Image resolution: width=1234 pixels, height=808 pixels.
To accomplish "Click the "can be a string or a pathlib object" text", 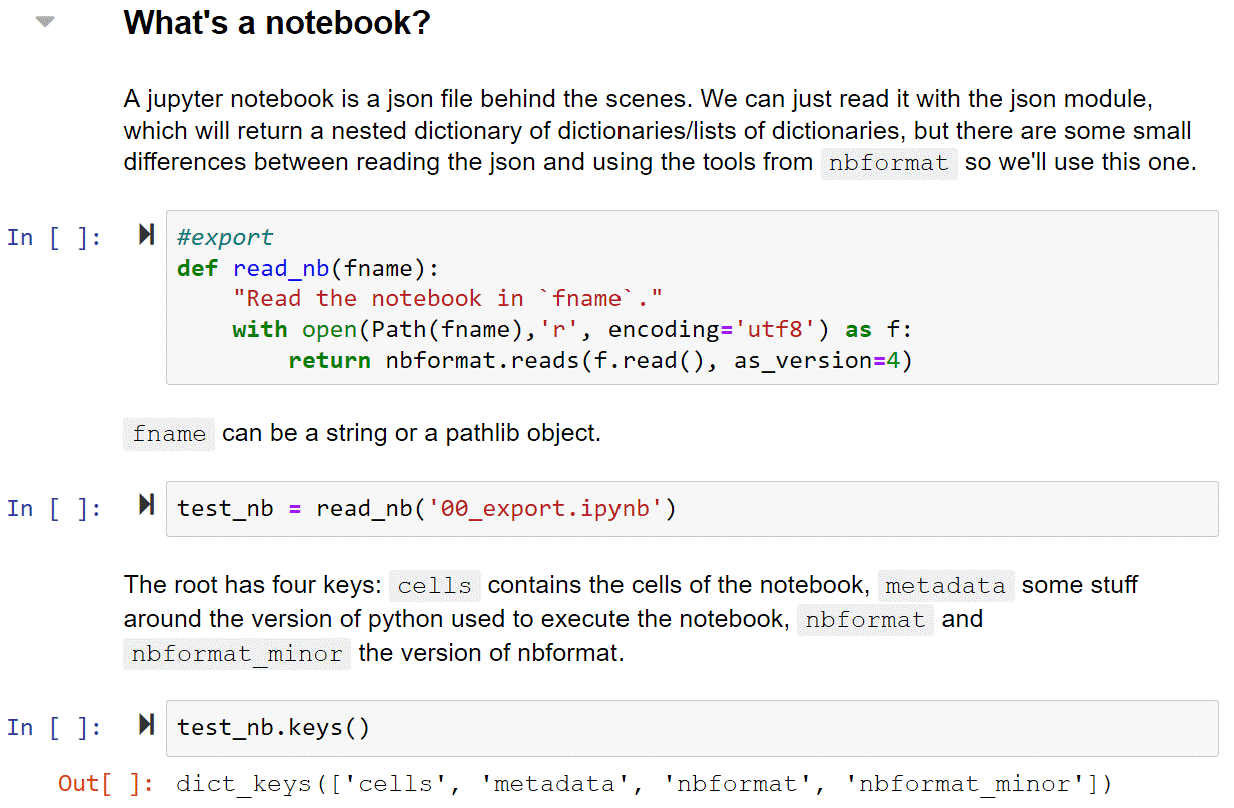I will click(x=411, y=434).
